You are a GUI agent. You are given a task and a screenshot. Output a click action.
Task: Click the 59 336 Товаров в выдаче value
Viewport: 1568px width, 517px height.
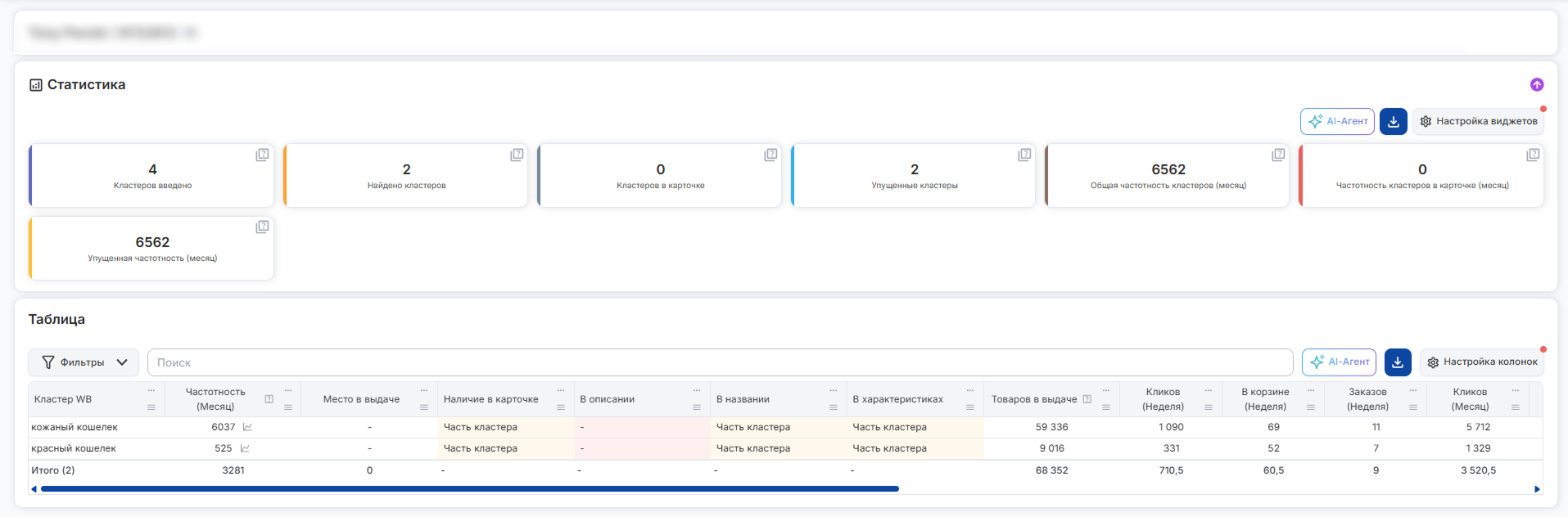pyautogui.click(x=1051, y=427)
